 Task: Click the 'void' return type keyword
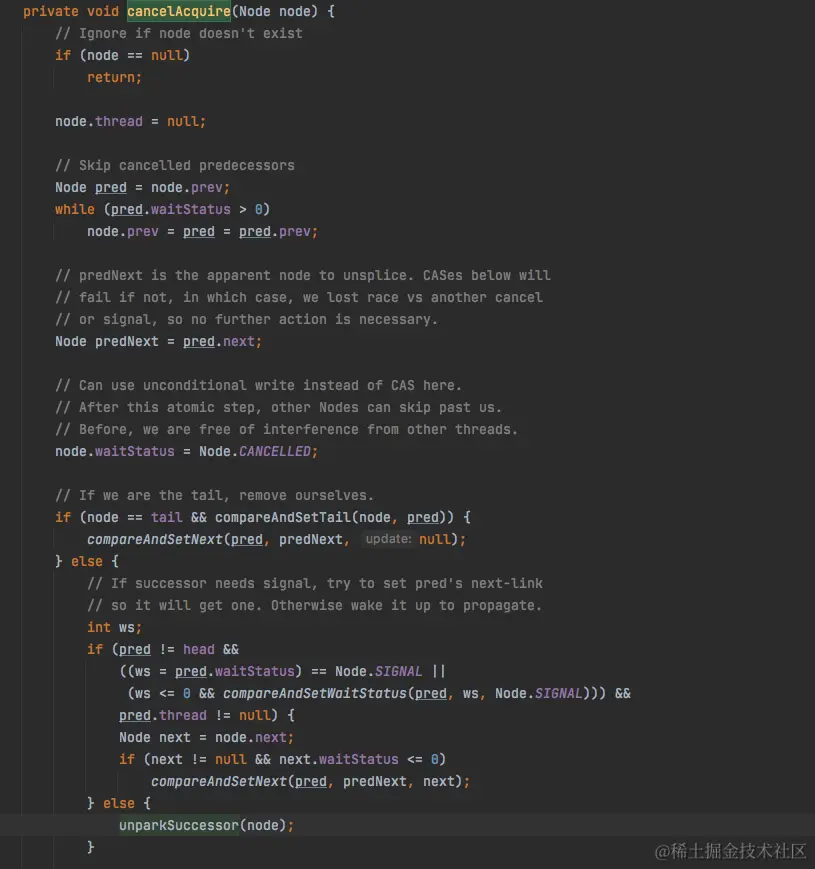tap(103, 11)
